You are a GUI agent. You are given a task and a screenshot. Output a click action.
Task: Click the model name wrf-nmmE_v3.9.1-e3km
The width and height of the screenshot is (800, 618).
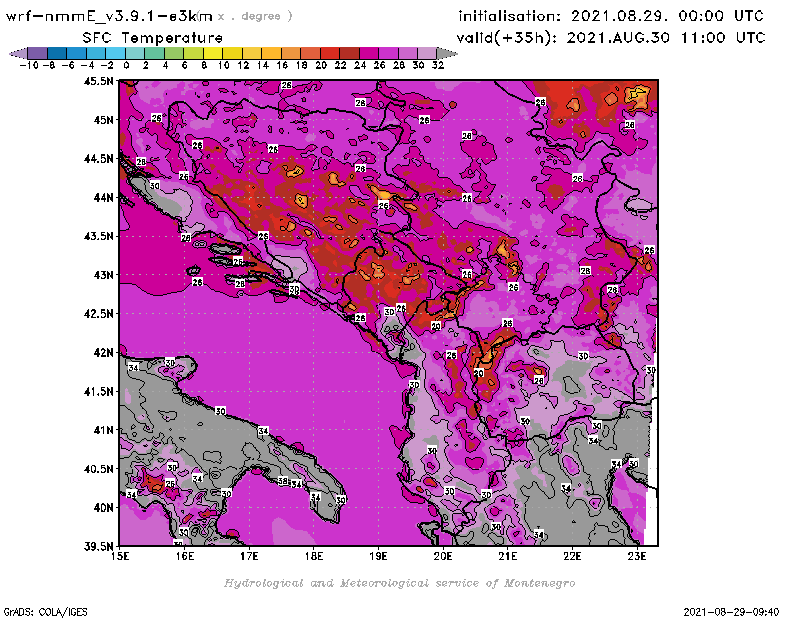point(109,16)
